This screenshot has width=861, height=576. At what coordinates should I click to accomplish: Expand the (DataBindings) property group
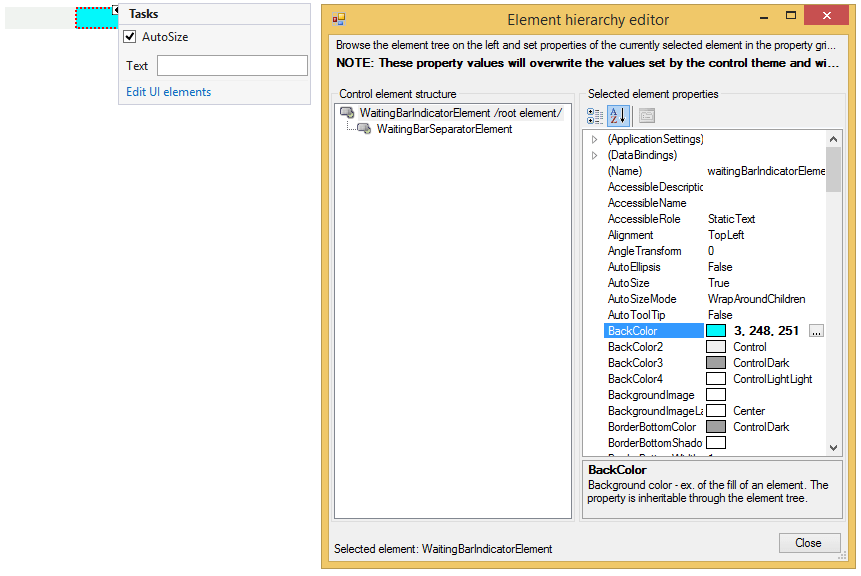pyautogui.click(x=594, y=155)
